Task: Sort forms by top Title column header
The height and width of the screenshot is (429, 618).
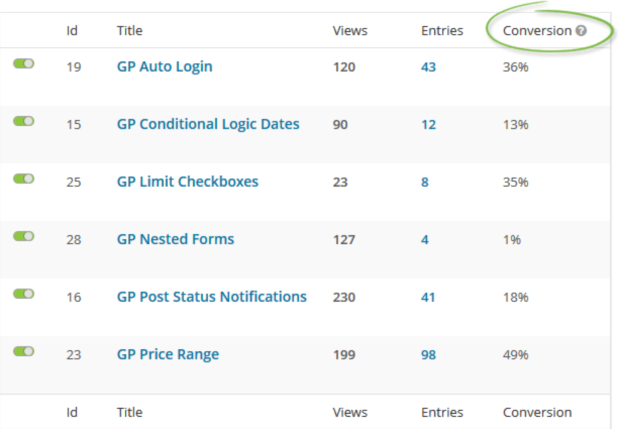Action: 130,31
